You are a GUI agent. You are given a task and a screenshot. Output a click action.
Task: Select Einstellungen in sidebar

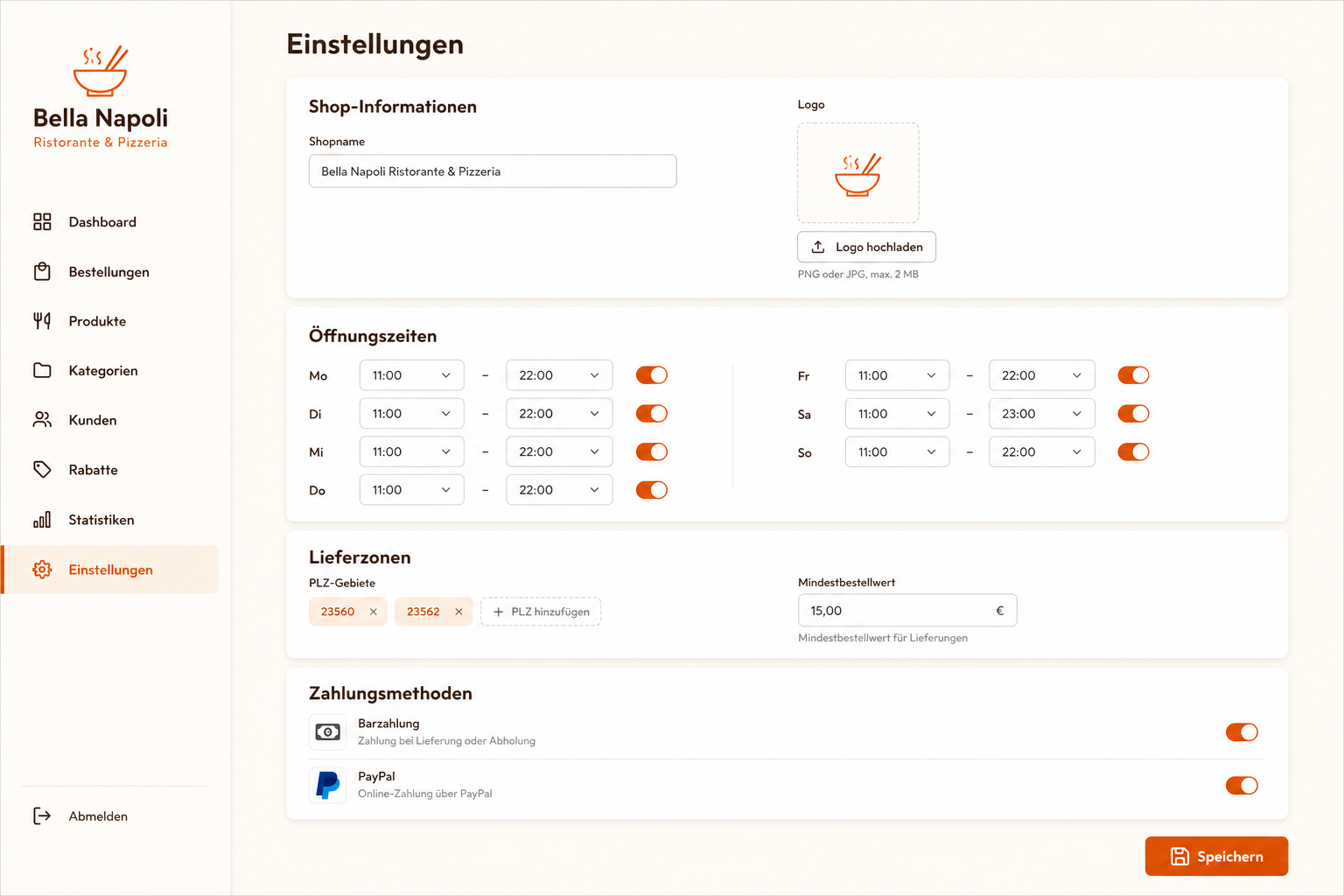coord(111,570)
